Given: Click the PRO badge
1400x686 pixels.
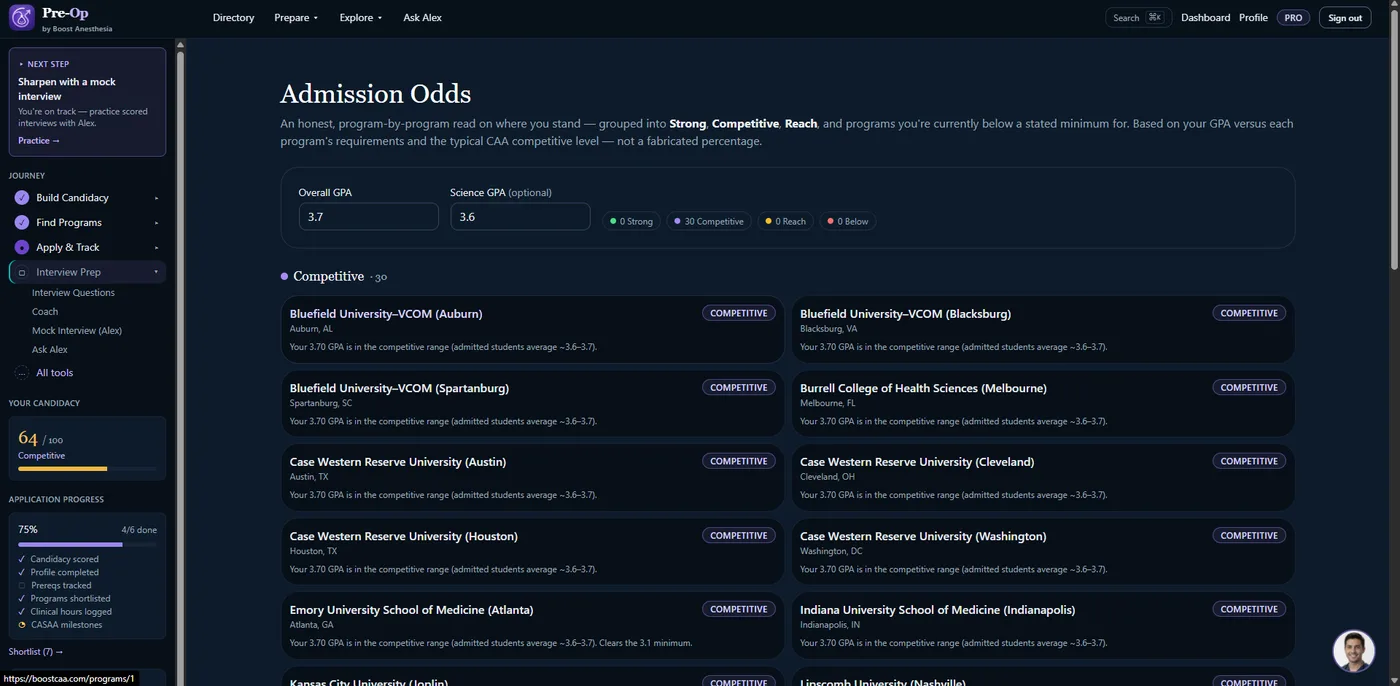Looking at the screenshot, I should coord(1293,18).
